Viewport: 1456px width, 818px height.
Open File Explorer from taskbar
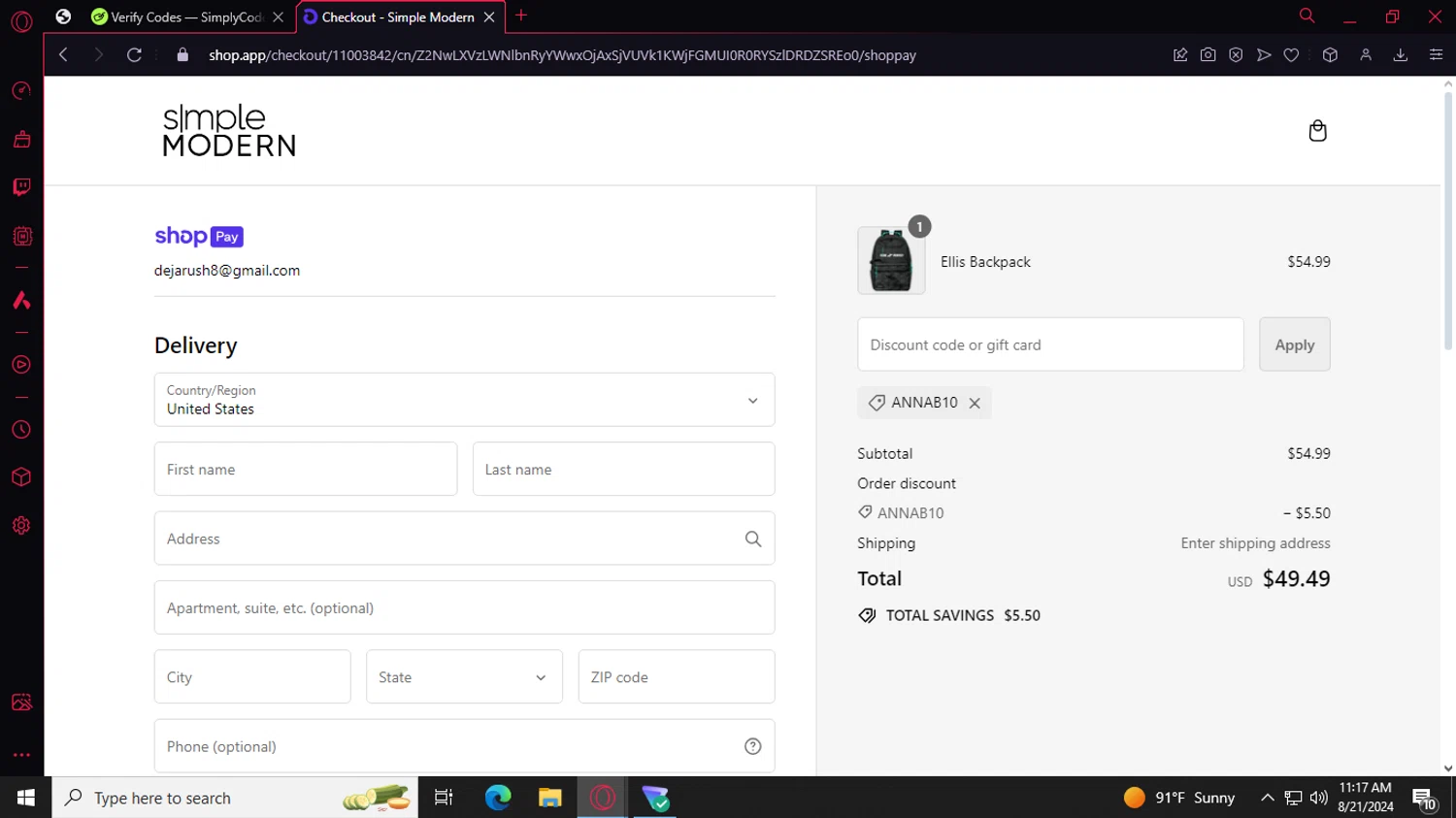[x=550, y=798]
